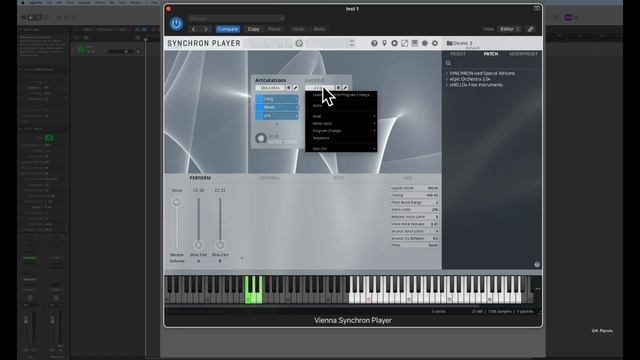Click the browser search magnifier icon
Screen dimensions: 640x360
[449, 63]
